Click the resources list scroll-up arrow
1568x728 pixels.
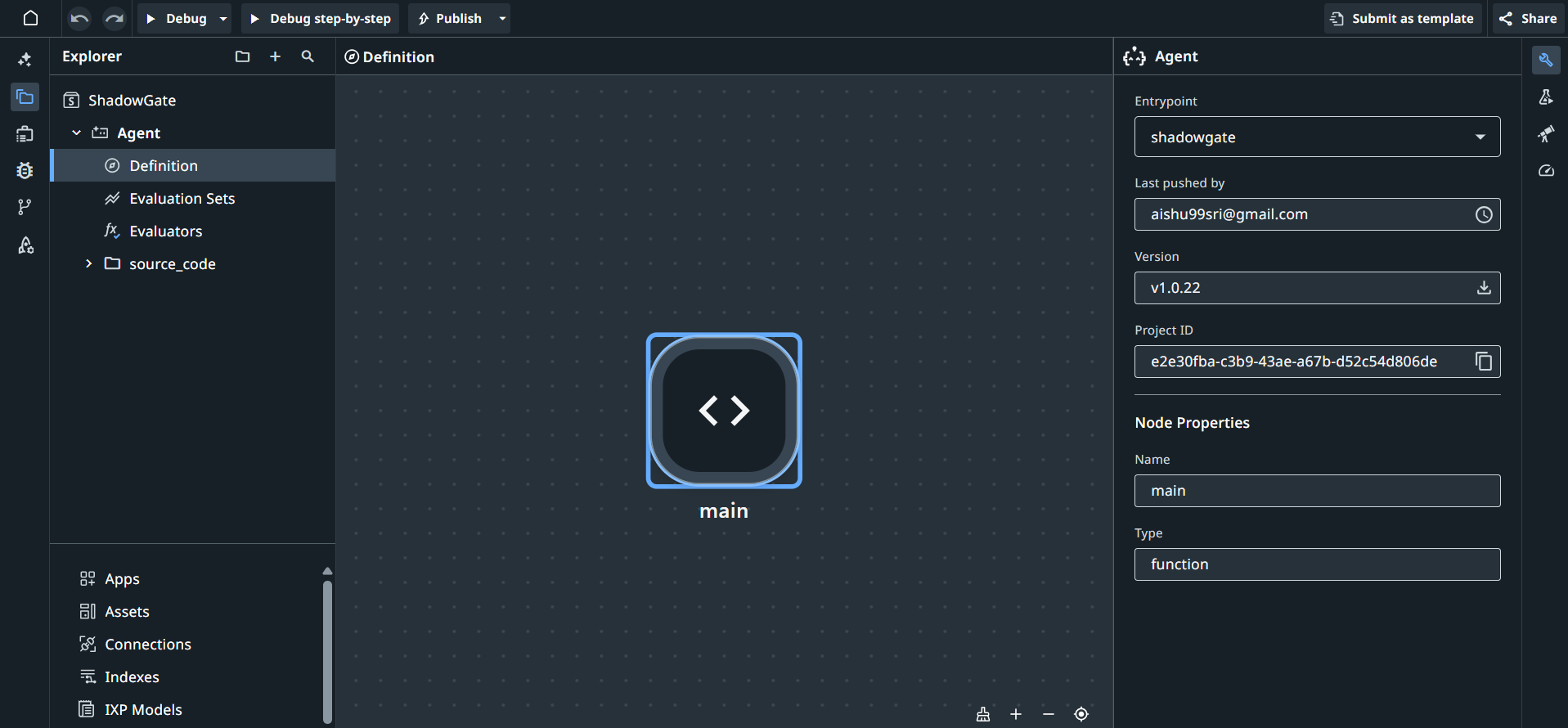click(x=327, y=571)
